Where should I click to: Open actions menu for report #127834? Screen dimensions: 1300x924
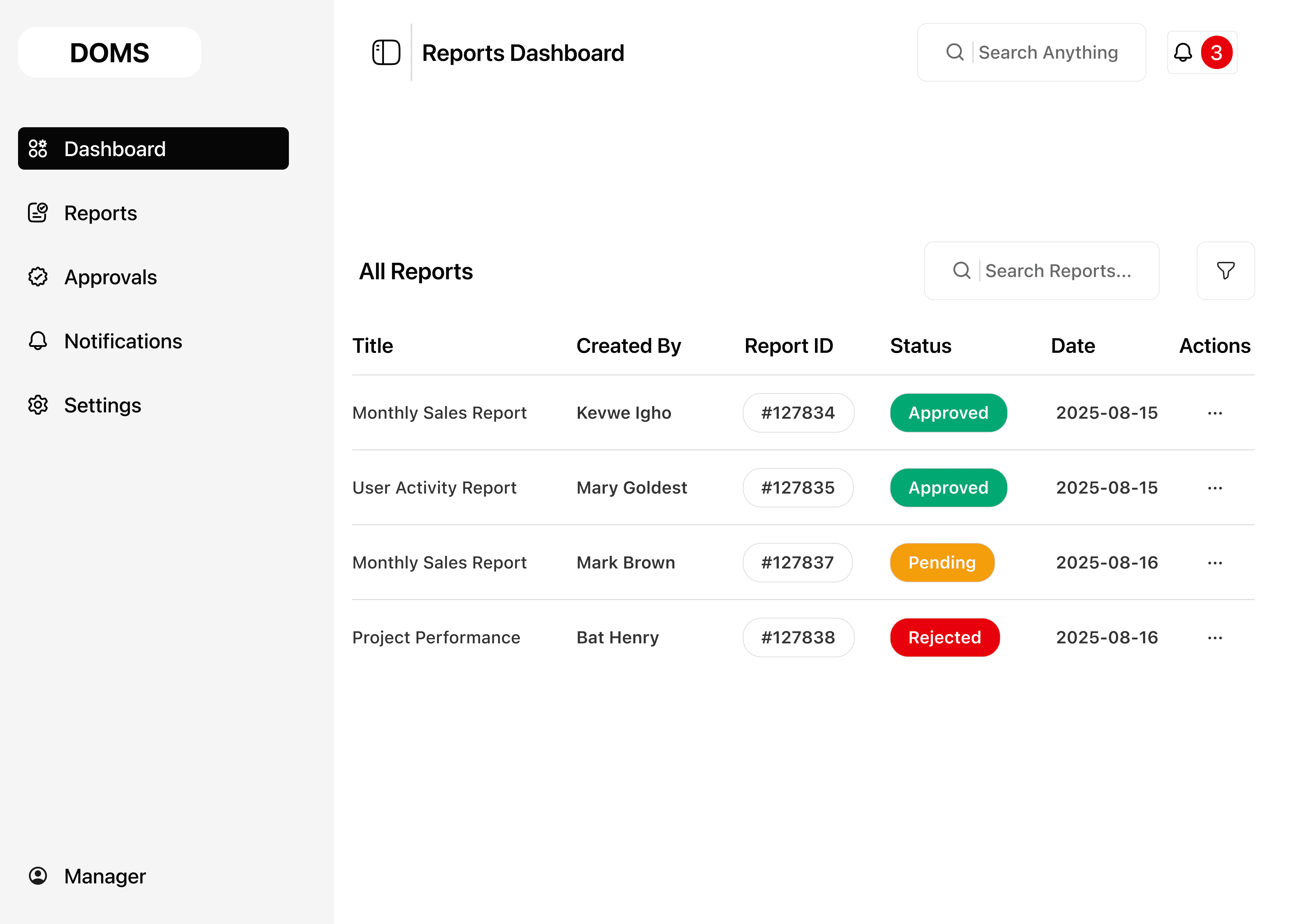point(1215,413)
